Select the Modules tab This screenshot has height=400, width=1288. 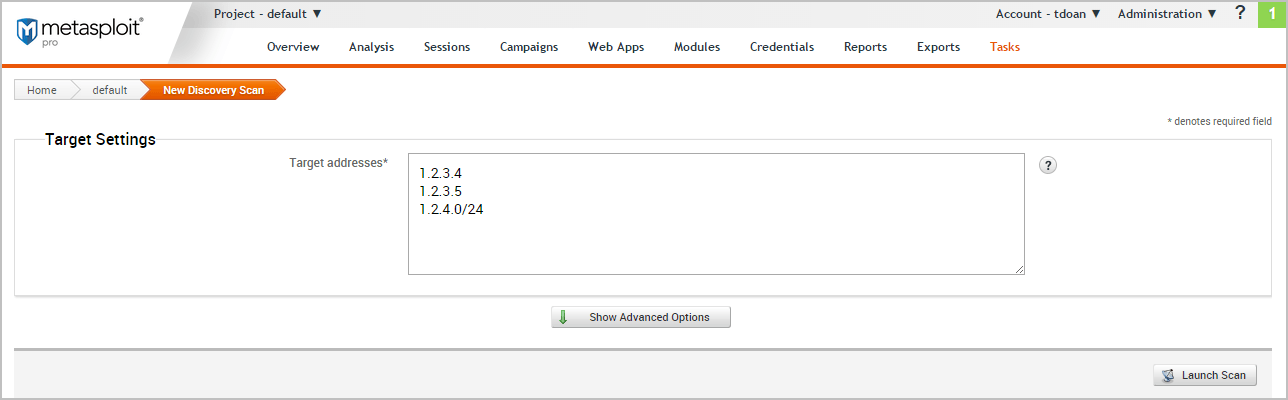[x=697, y=47]
